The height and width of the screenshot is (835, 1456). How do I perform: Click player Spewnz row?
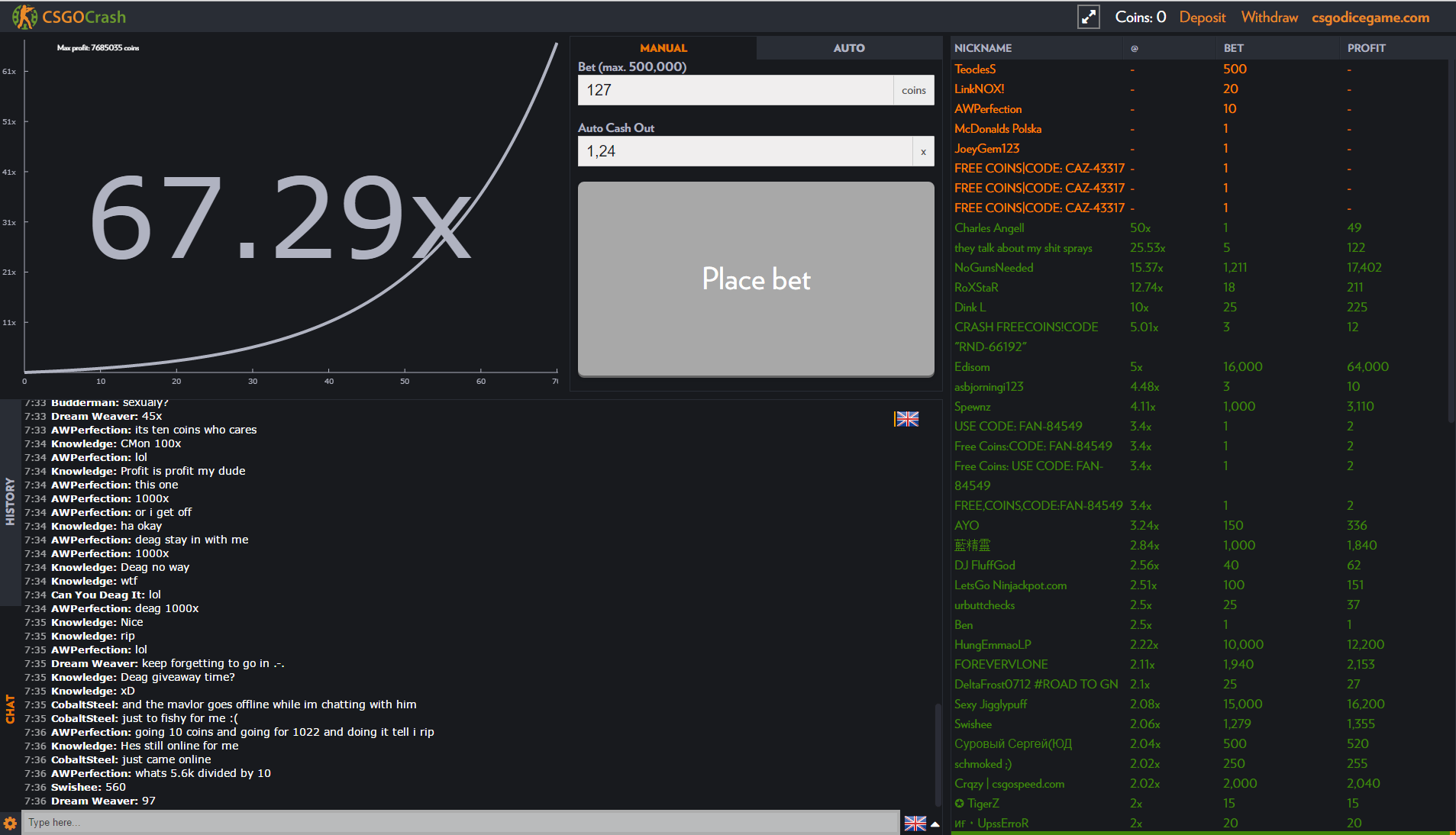(x=1199, y=406)
